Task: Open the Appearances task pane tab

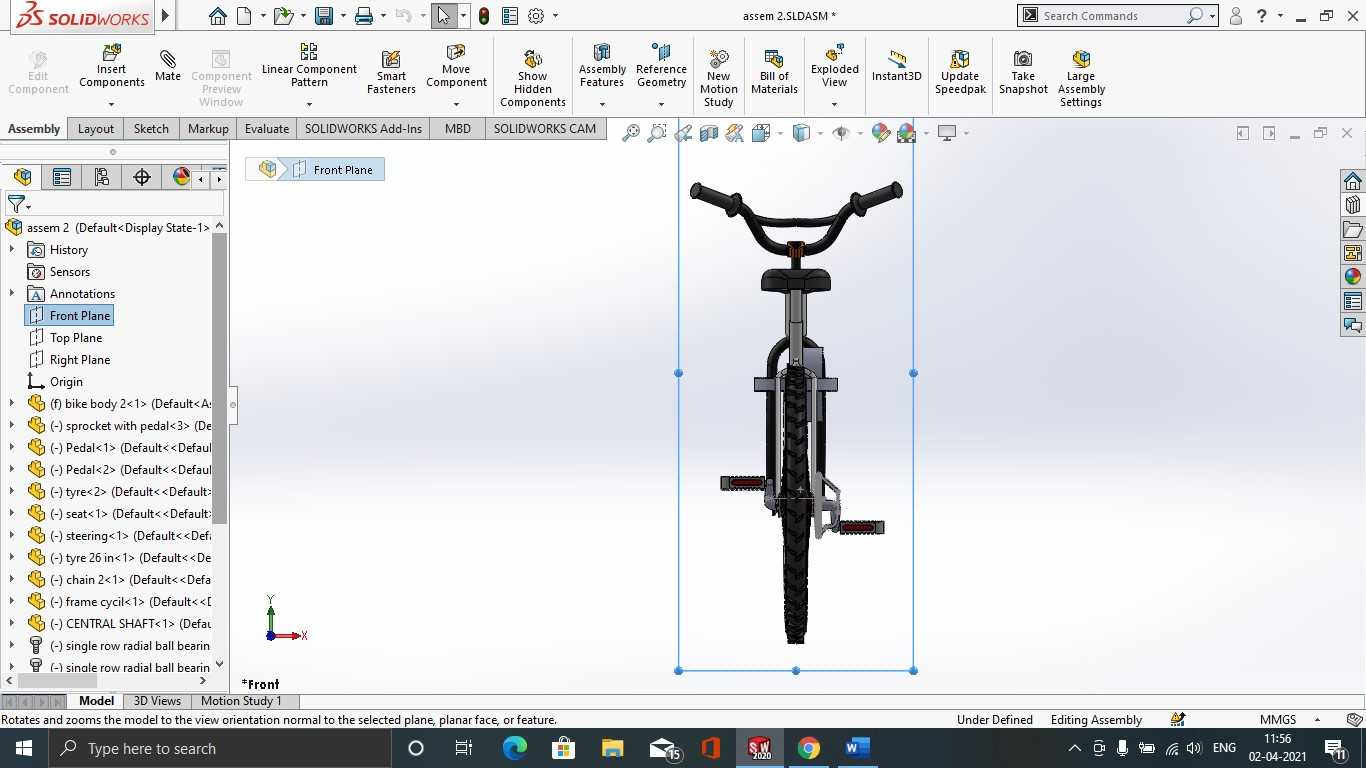Action: [x=1353, y=277]
